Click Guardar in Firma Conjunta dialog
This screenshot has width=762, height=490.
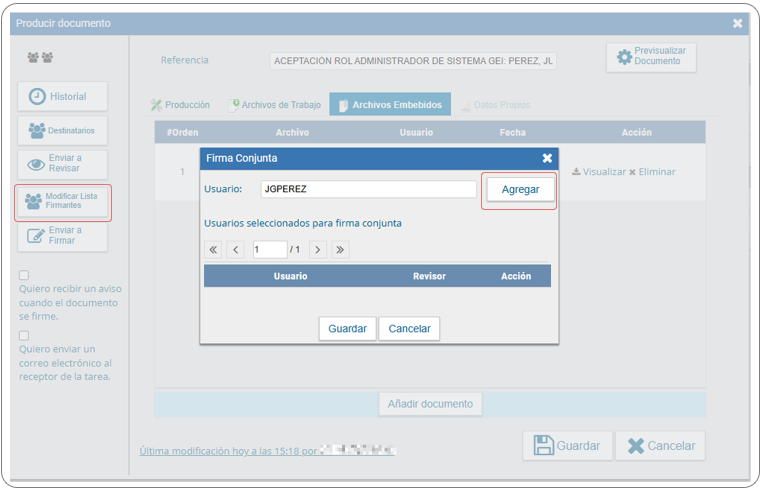point(347,329)
